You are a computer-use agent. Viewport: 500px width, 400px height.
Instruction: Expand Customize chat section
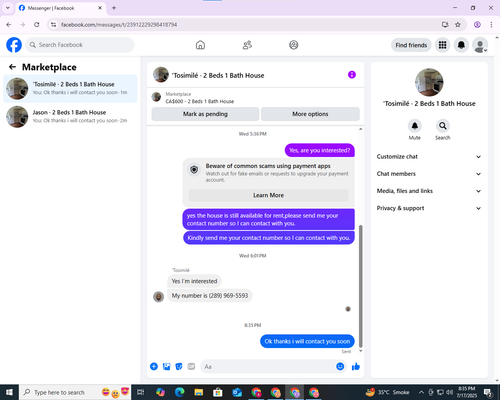429,157
